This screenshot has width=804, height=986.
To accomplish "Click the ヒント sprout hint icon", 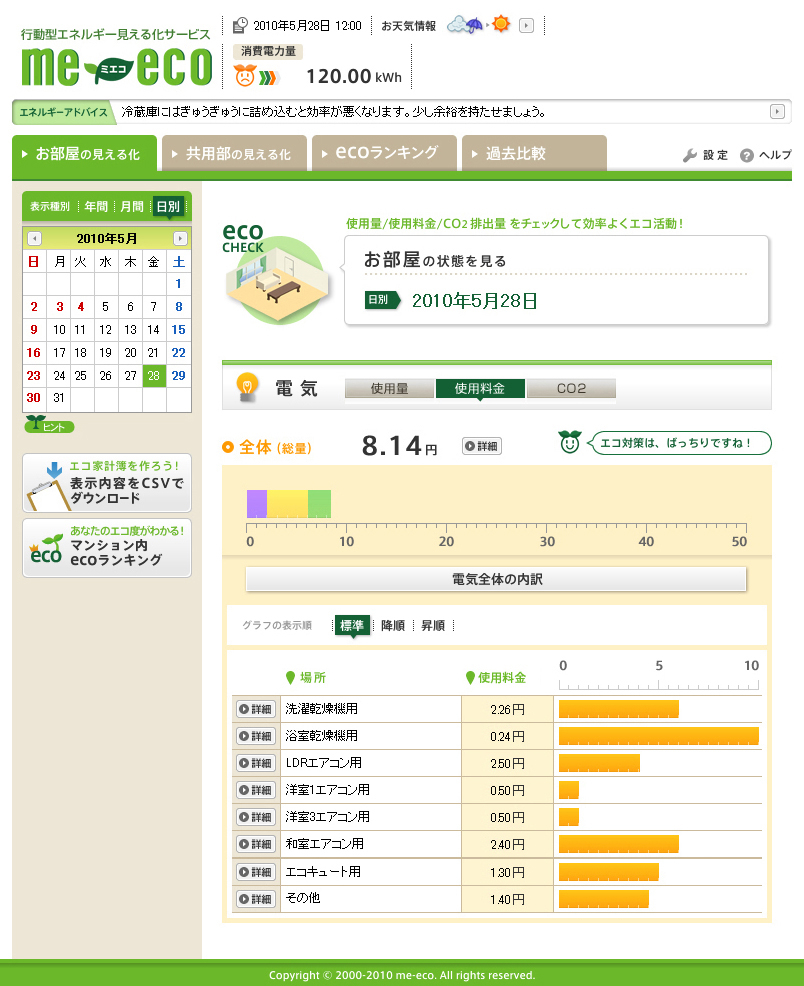I will coord(49,424).
